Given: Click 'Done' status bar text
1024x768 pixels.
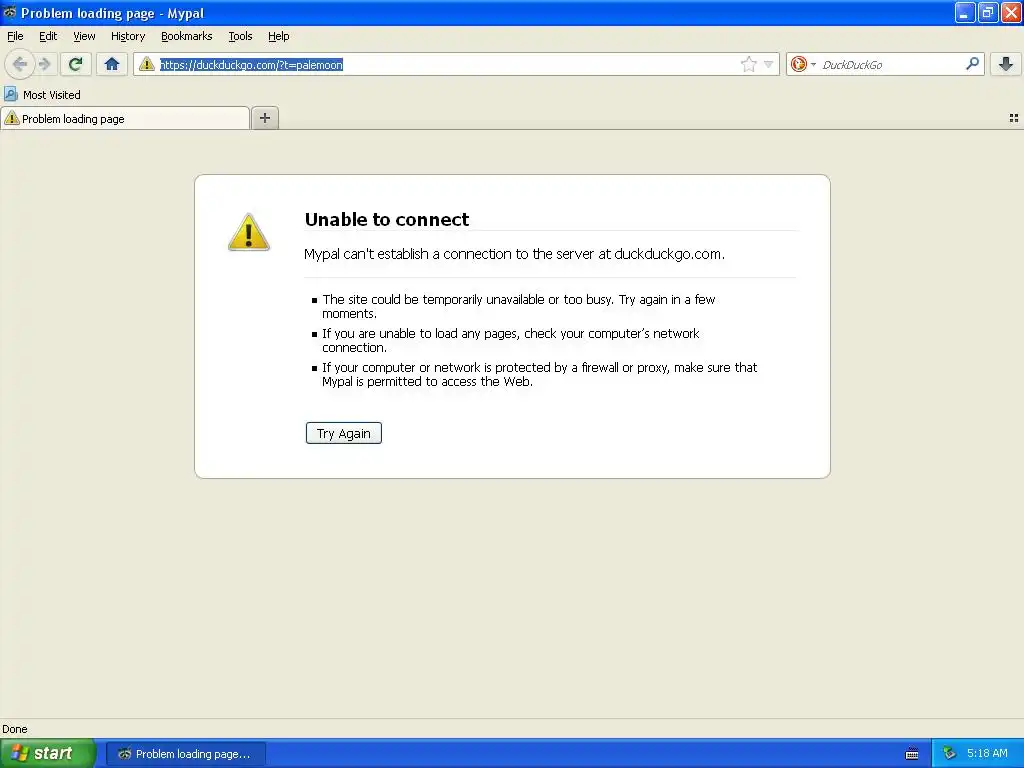Looking at the screenshot, I should [x=14, y=729].
